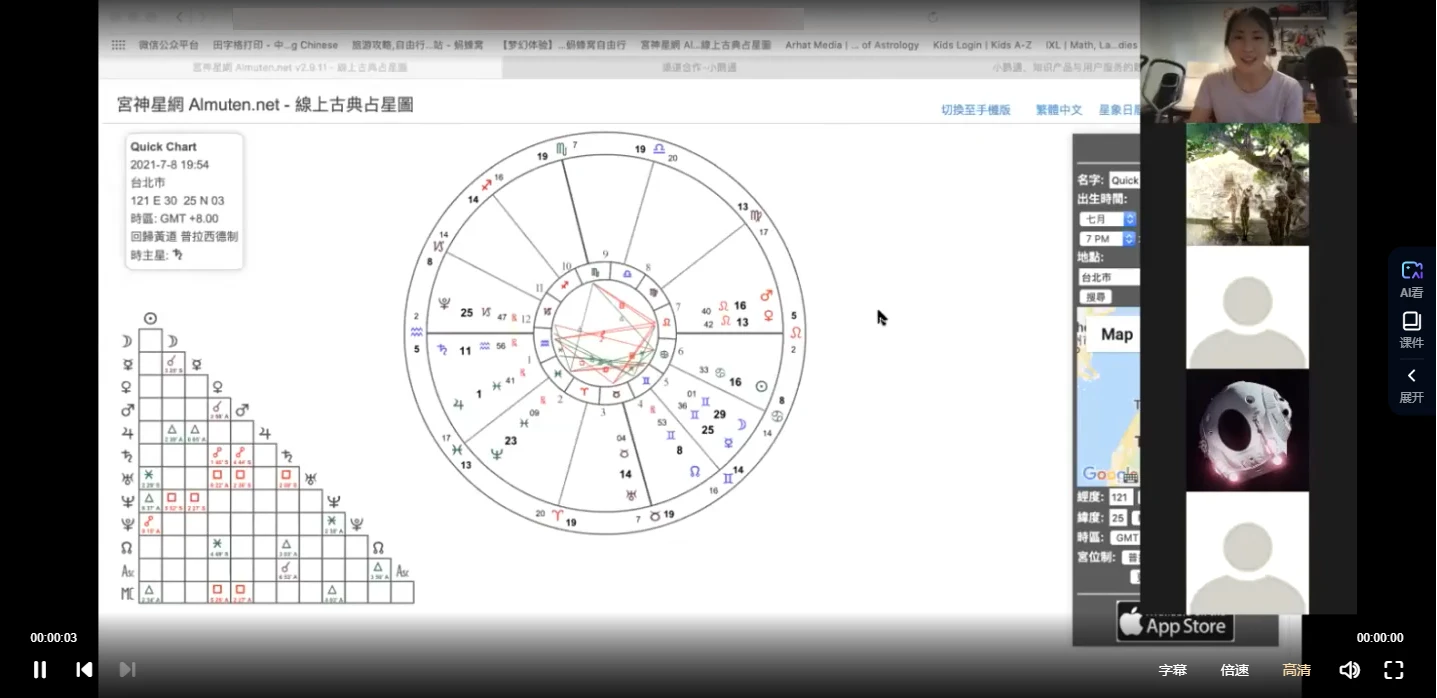The height and width of the screenshot is (698, 1437).
Task: Select the participant tile with spaceship image
Action: [x=1247, y=430]
